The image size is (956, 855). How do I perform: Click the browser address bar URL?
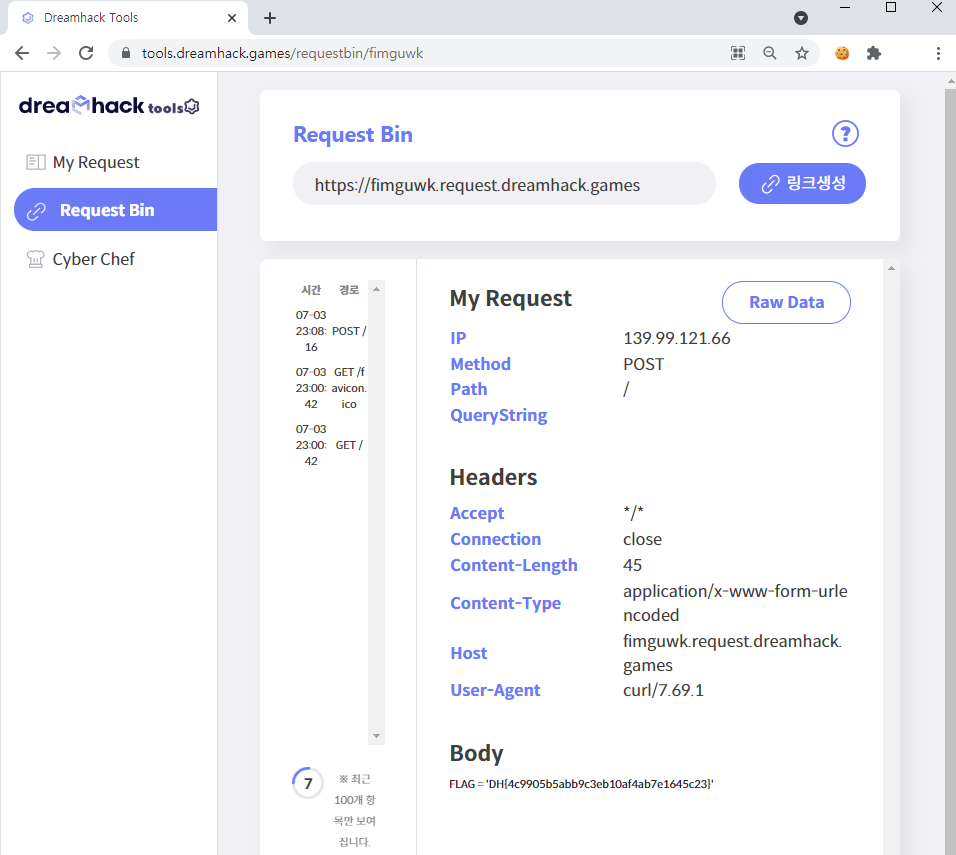[282, 53]
